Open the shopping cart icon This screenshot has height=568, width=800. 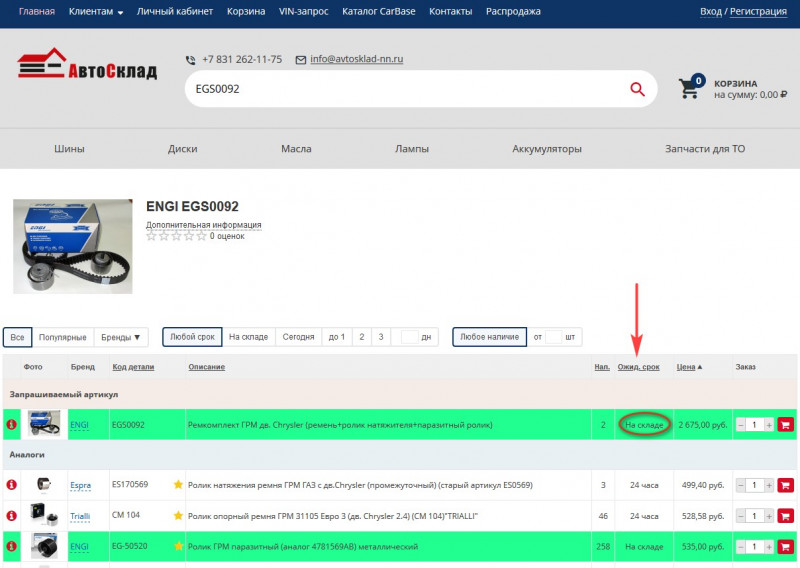point(691,87)
